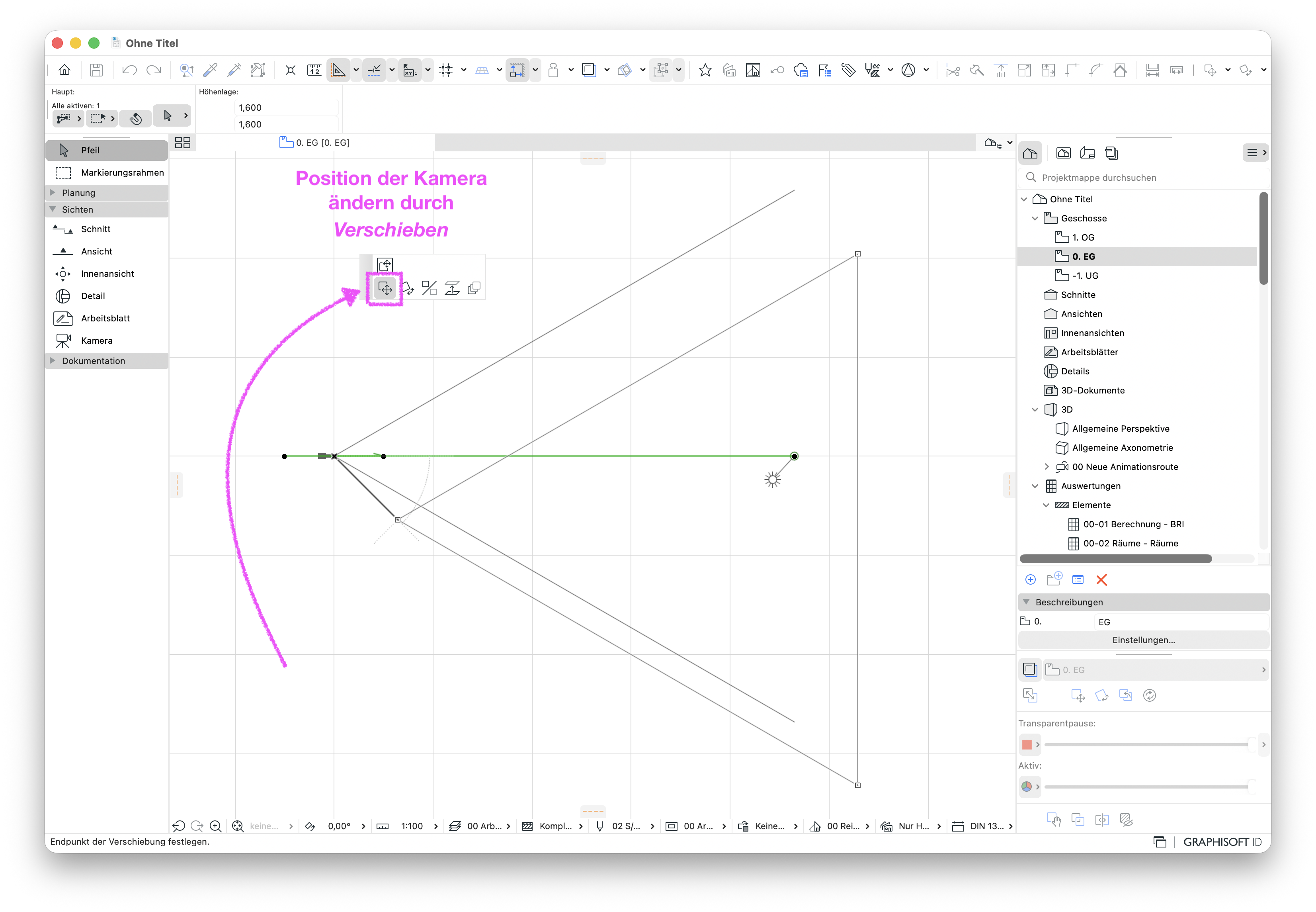
Task: Select the Arbeitsblatt tool
Action: coord(107,318)
